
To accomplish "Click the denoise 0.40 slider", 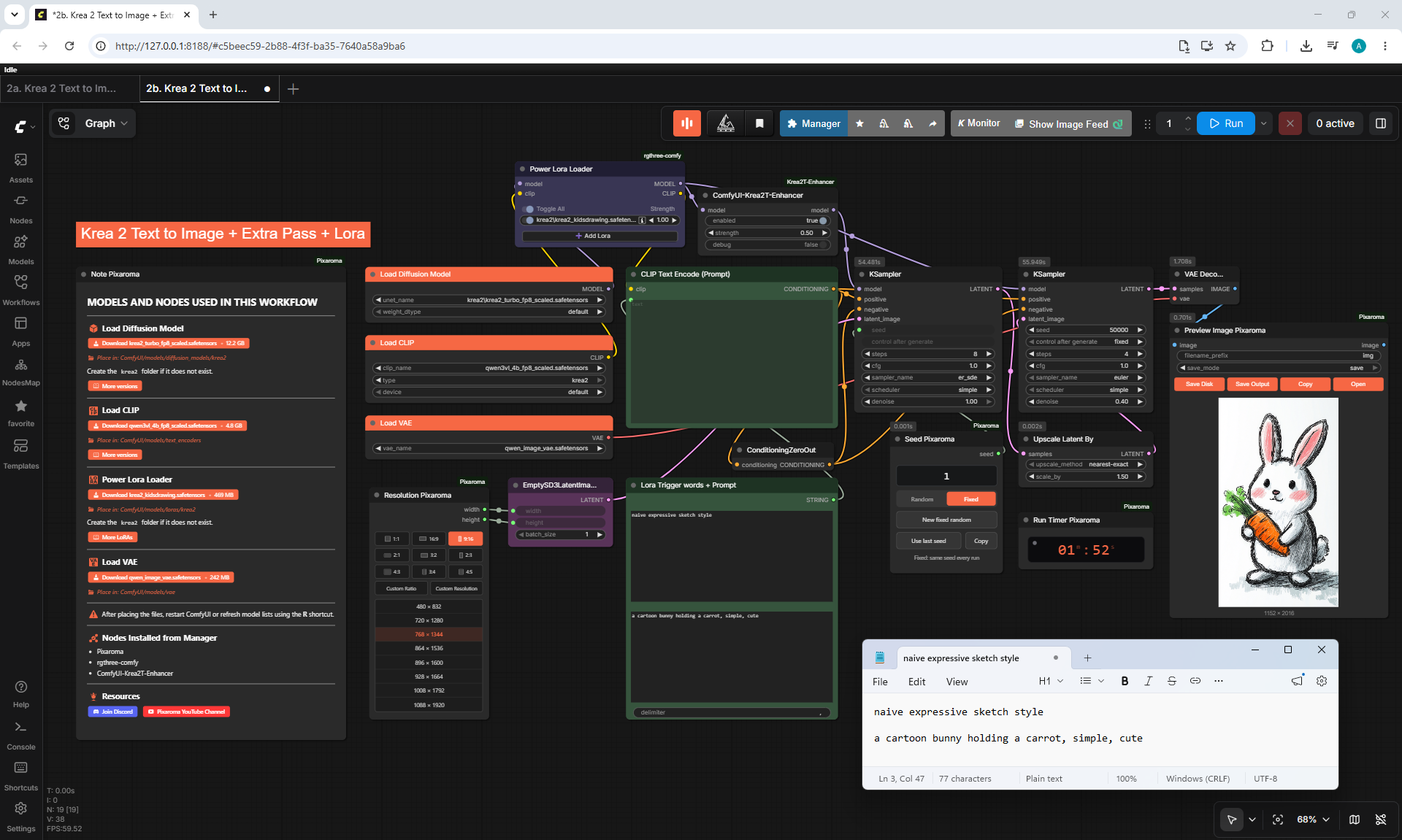I will [1085, 401].
